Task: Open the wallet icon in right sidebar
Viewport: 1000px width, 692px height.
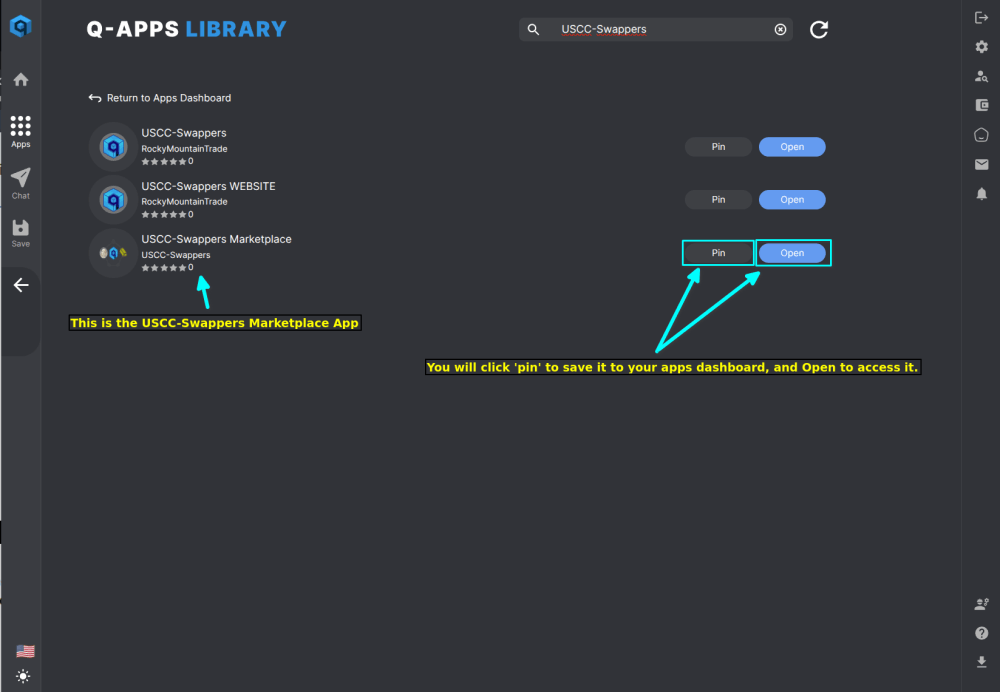Action: point(981,105)
